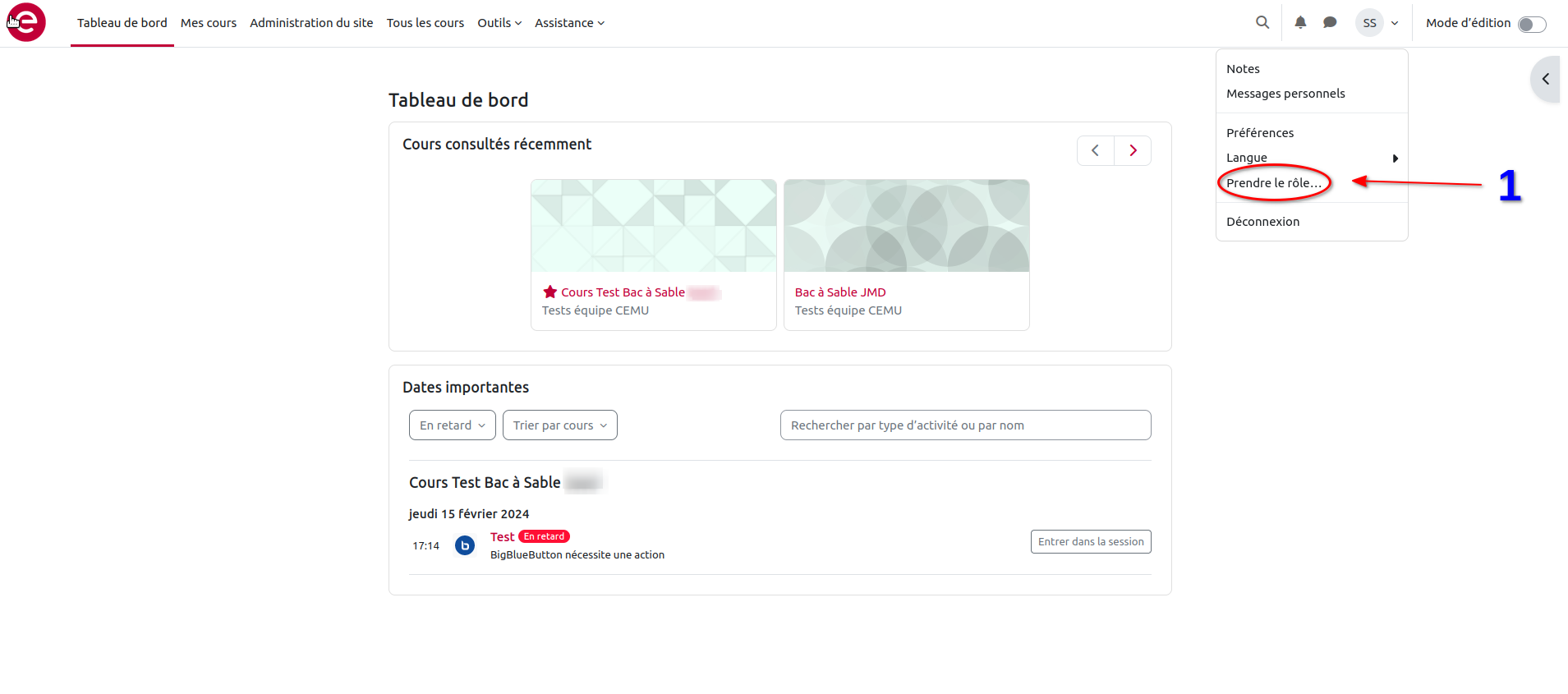Expand the Outils menu
Image resolution: width=1568 pixels, height=694 pixels.
(499, 23)
